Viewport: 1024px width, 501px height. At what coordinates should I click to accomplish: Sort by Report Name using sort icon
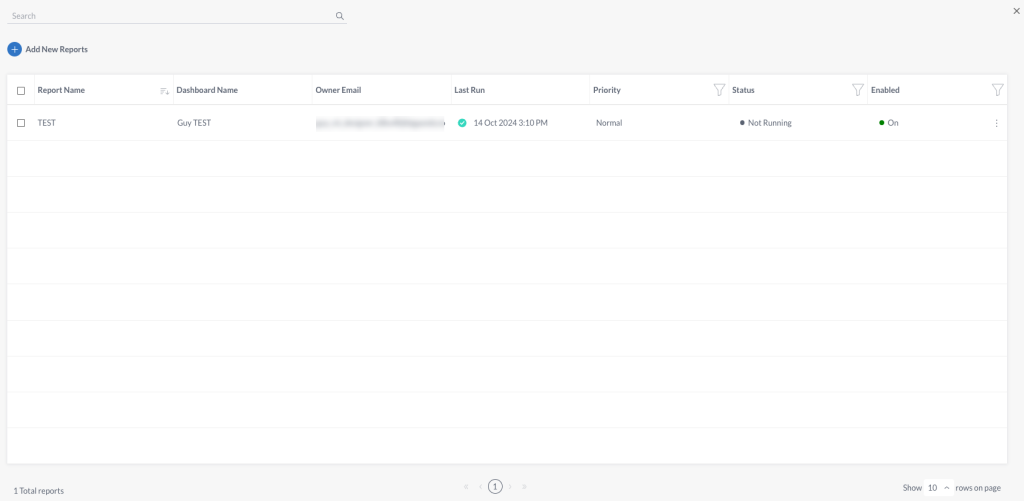(165, 91)
